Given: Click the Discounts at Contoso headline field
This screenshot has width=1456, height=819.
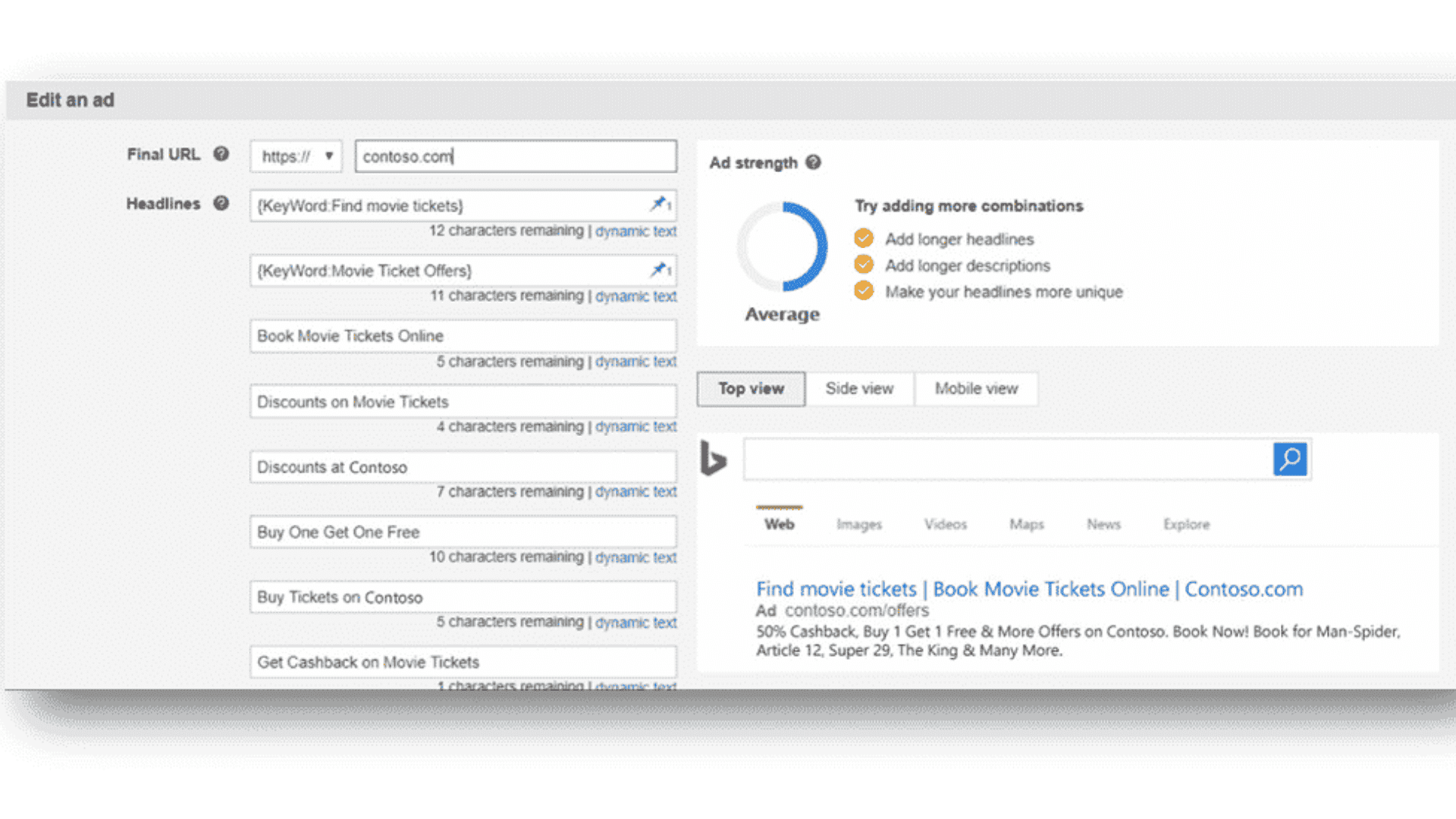Looking at the screenshot, I should [x=463, y=467].
